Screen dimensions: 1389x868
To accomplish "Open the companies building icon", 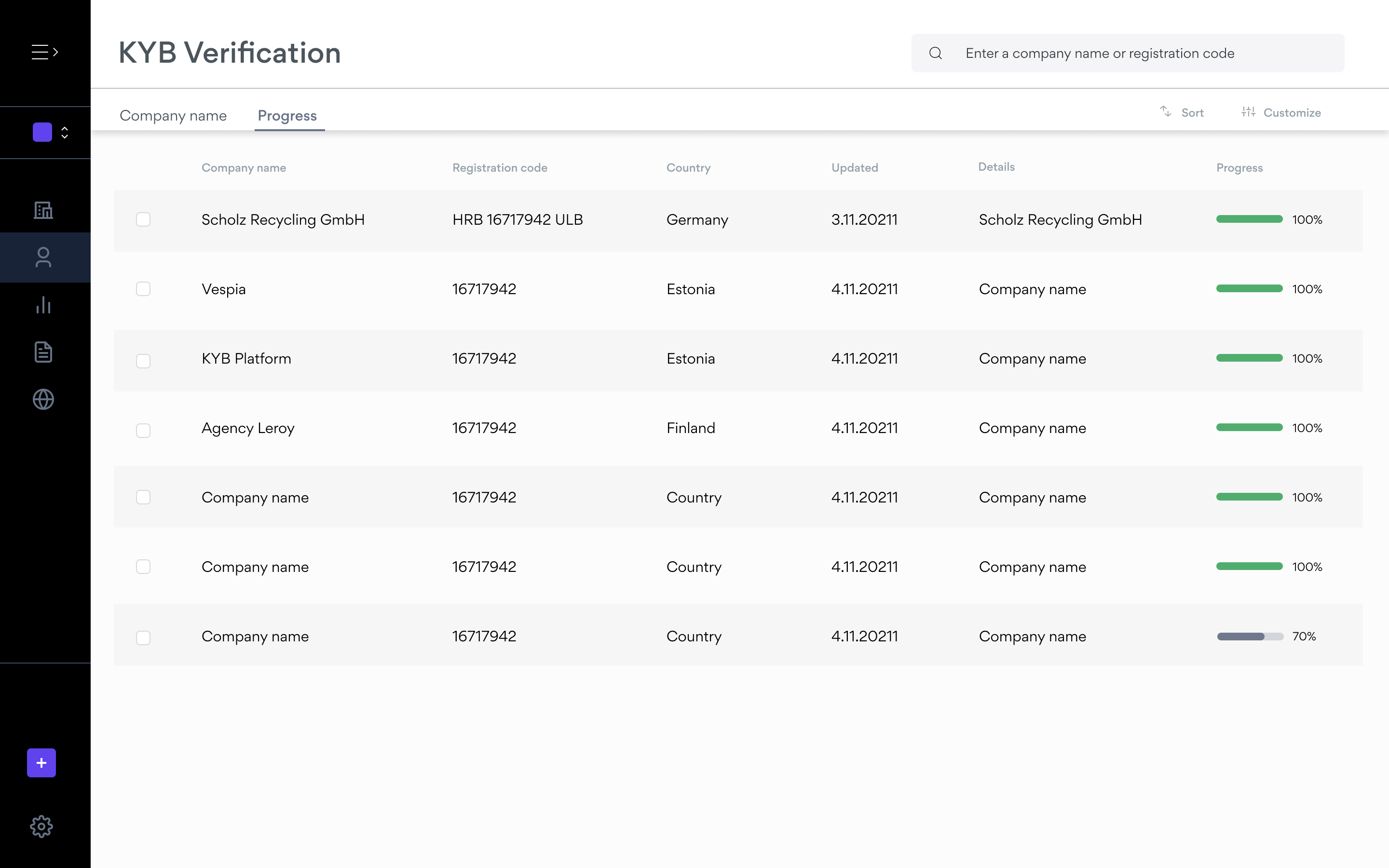I will (43, 210).
